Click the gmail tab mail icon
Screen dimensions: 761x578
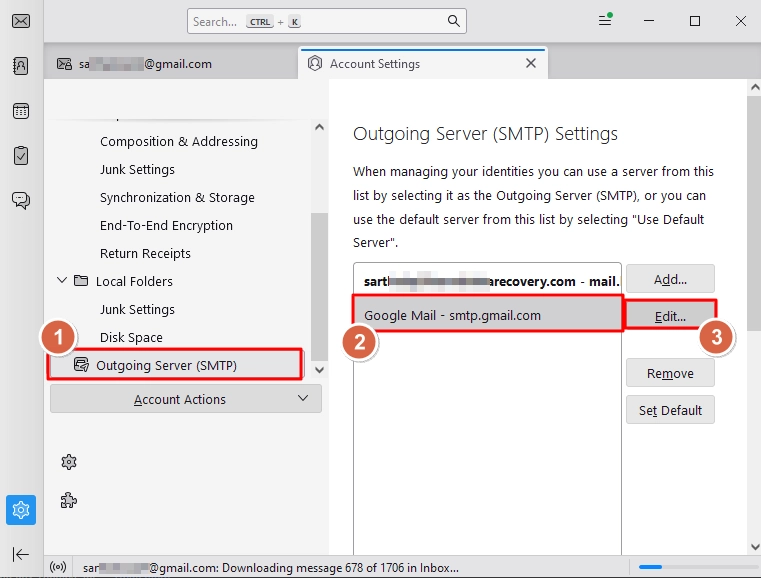click(x=64, y=64)
